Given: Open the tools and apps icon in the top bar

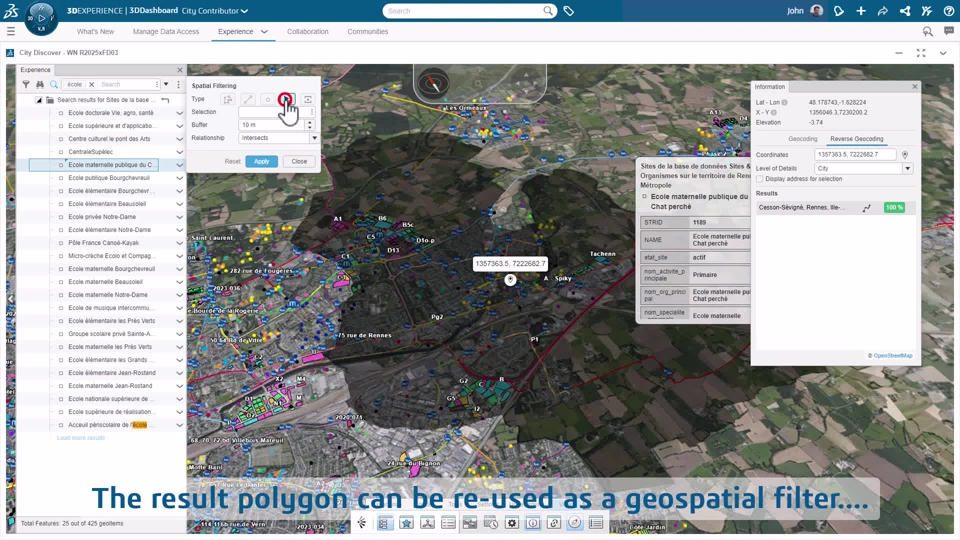Looking at the screenshot, I should tap(927, 11).
